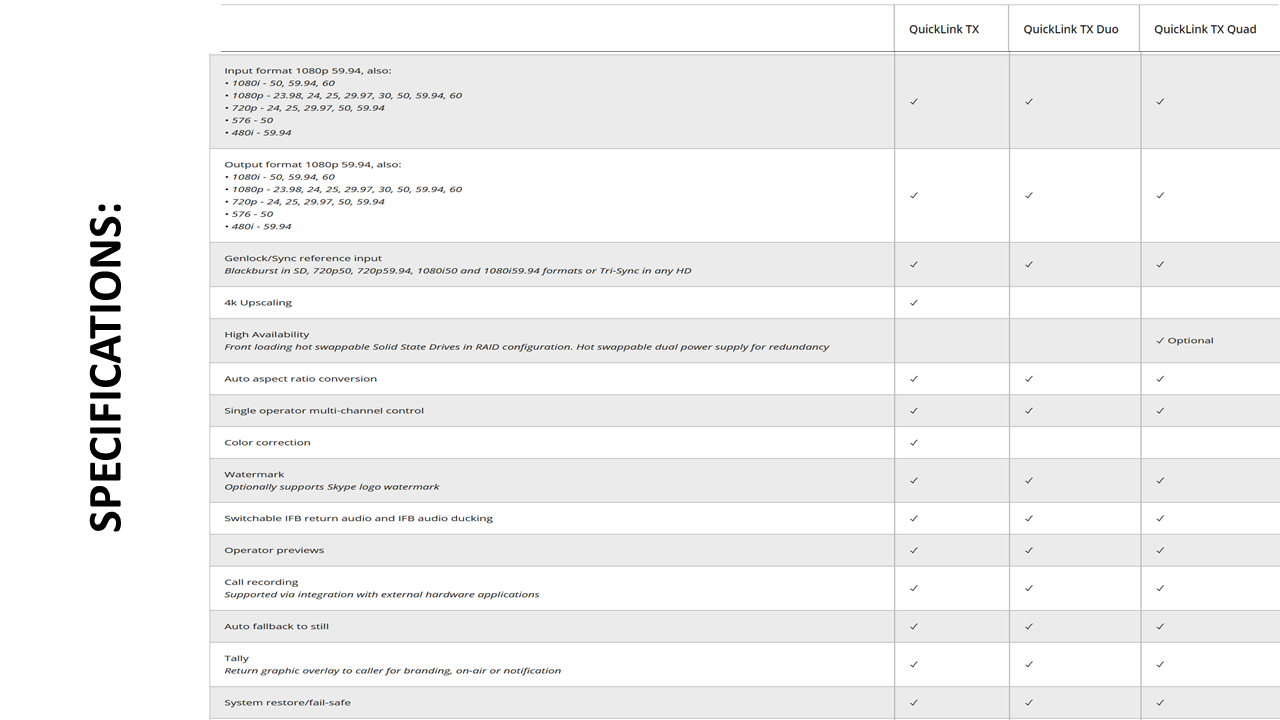Click the Auto aspect ratio conversion label
Viewport: 1280px width, 720px height.
[300, 379]
